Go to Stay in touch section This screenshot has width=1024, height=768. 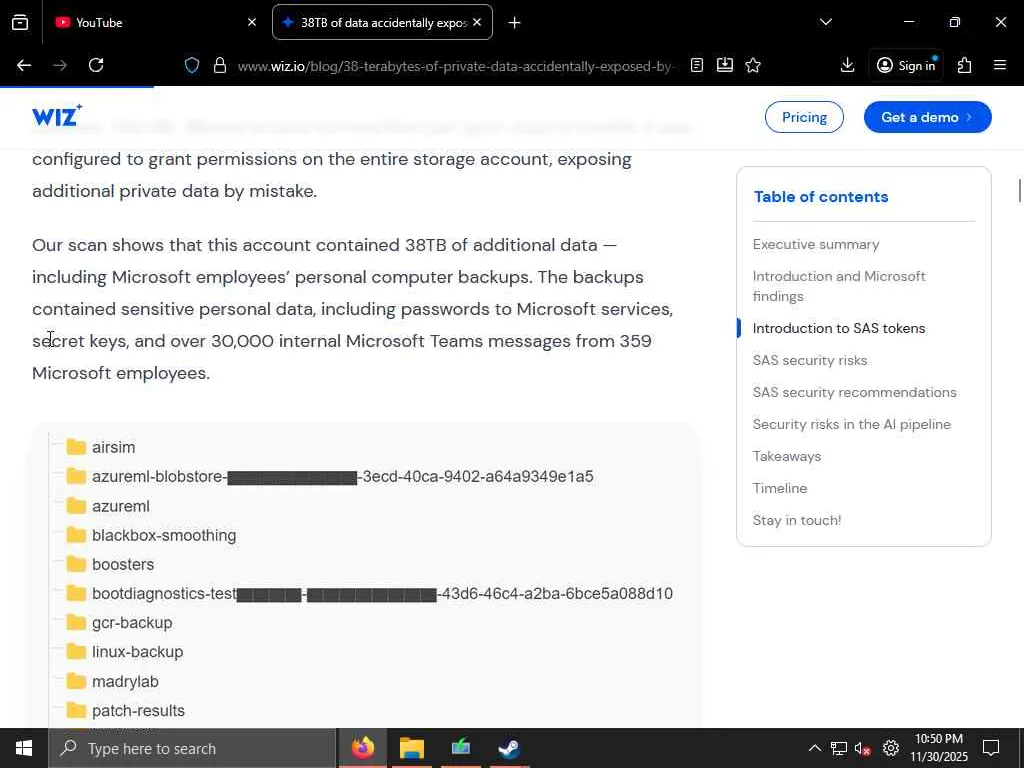click(797, 520)
